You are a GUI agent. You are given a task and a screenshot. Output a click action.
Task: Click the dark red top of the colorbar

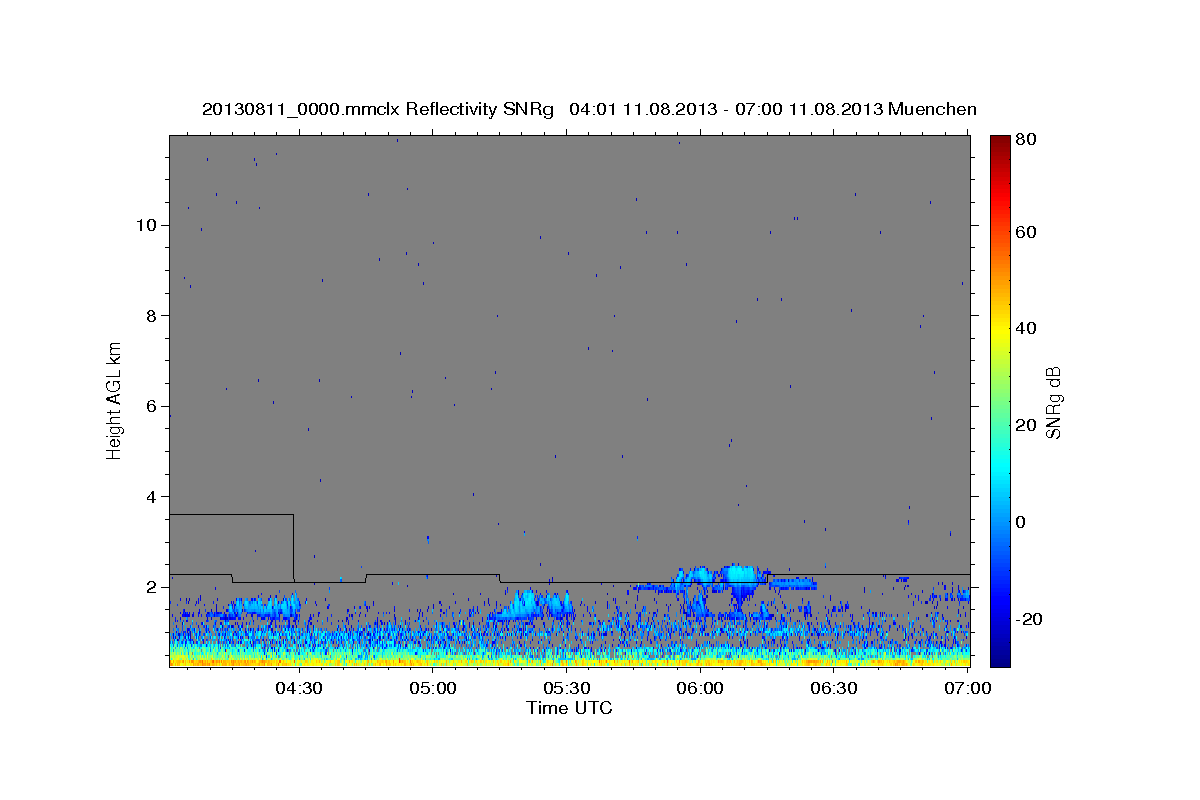pos(999,142)
